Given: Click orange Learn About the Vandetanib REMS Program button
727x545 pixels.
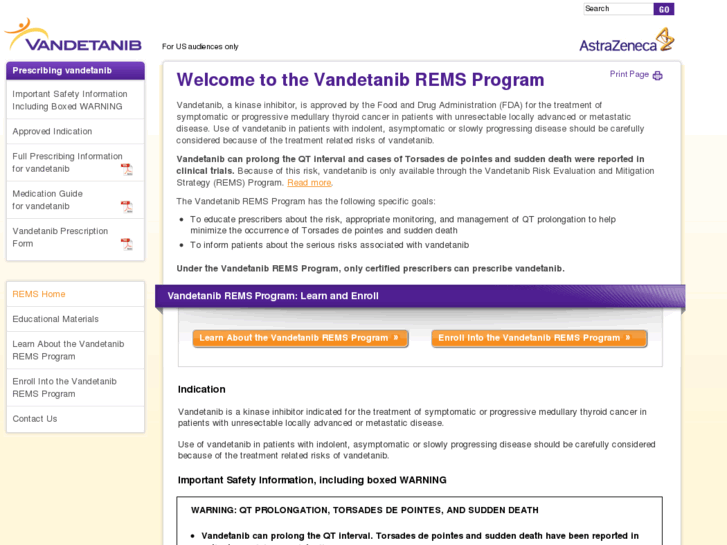Looking at the screenshot, I should pyautogui.click(x=300, y=338).
